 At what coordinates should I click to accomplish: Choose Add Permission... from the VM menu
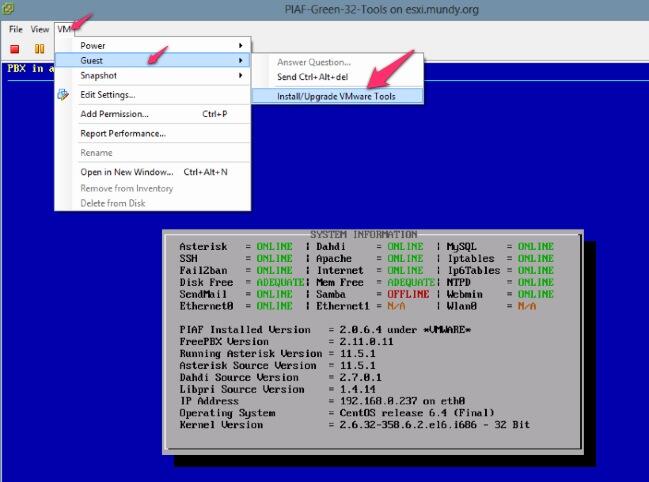coord(152,114)
